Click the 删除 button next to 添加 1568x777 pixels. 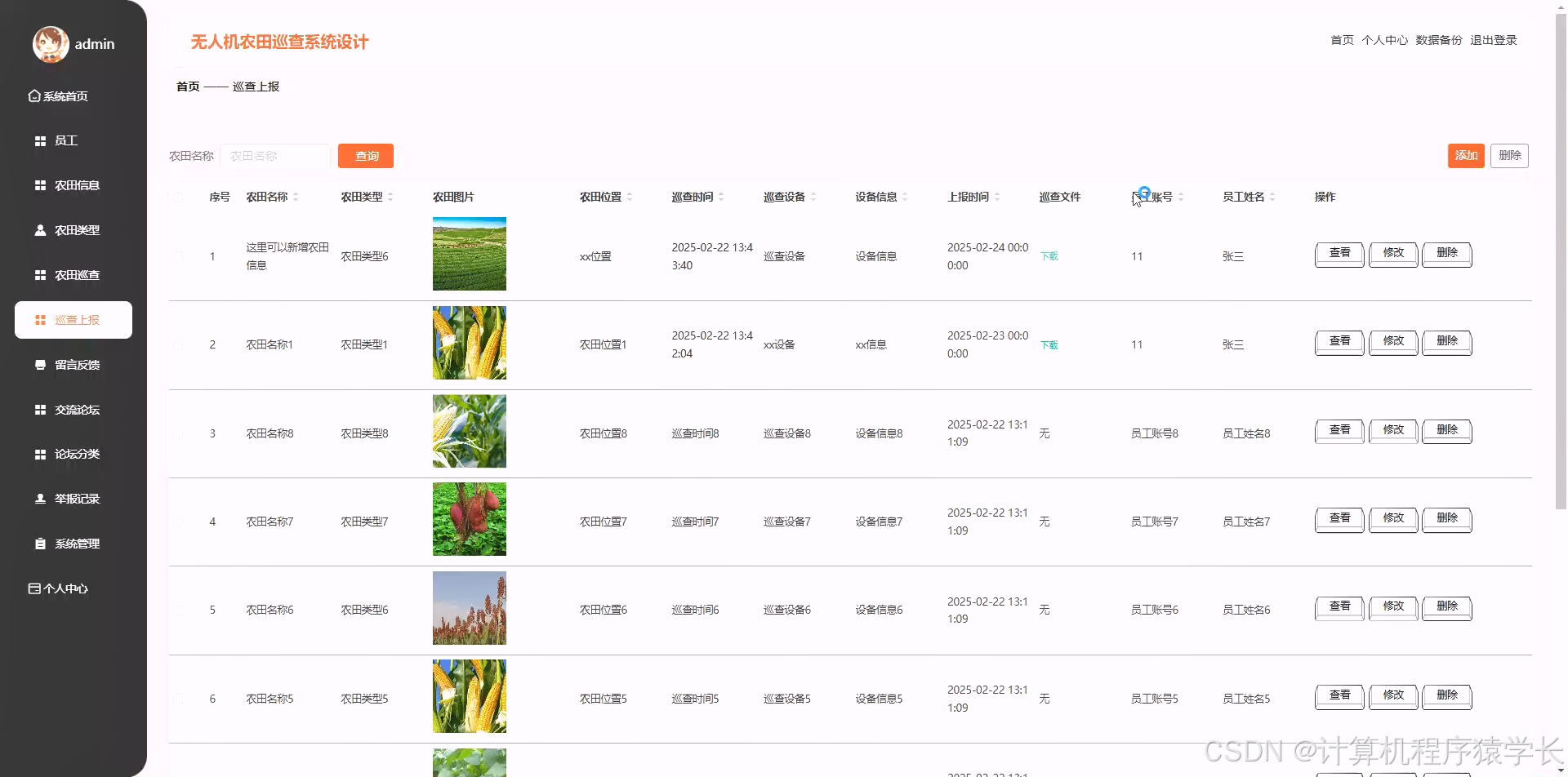pyautogui.click(x=1509, y=155)
